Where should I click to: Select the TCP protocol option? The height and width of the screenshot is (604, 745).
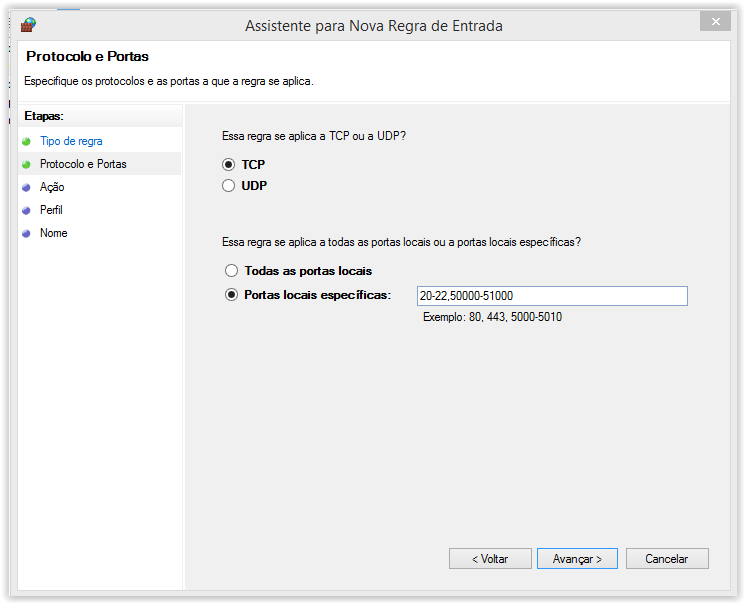click(230, 164)
